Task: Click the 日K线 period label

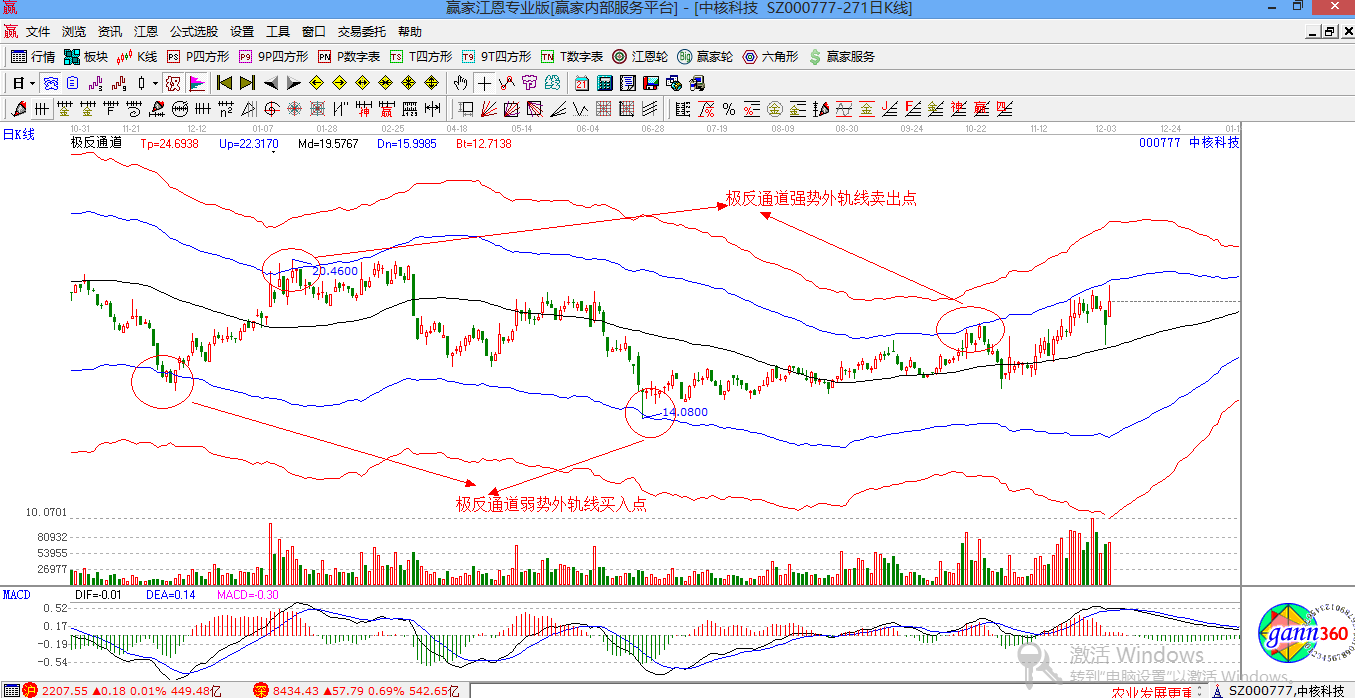Action: [18, 134]
